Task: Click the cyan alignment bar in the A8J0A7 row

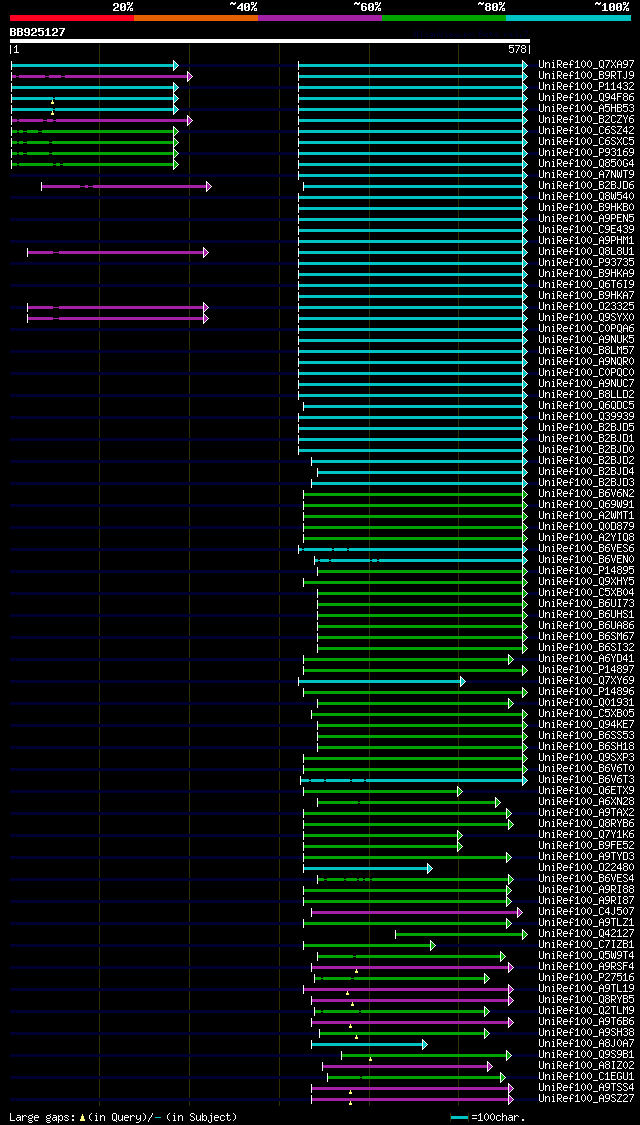Action: [x=369, y=1044]
